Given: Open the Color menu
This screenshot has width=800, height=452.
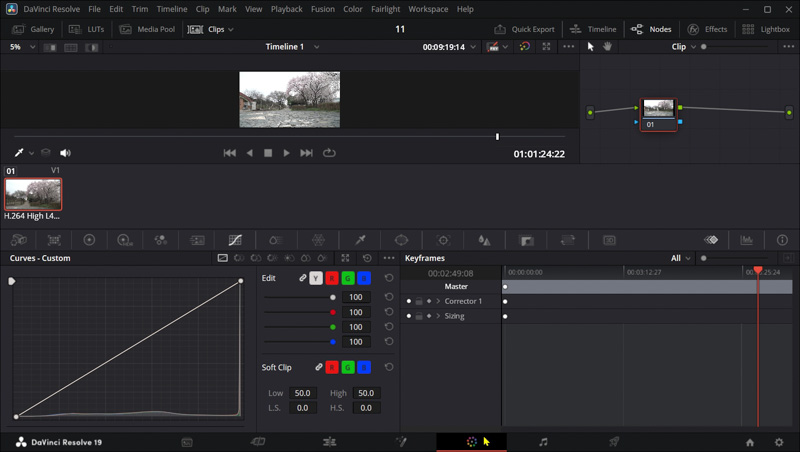Looking at the screenshot, I should pos(353,9).
